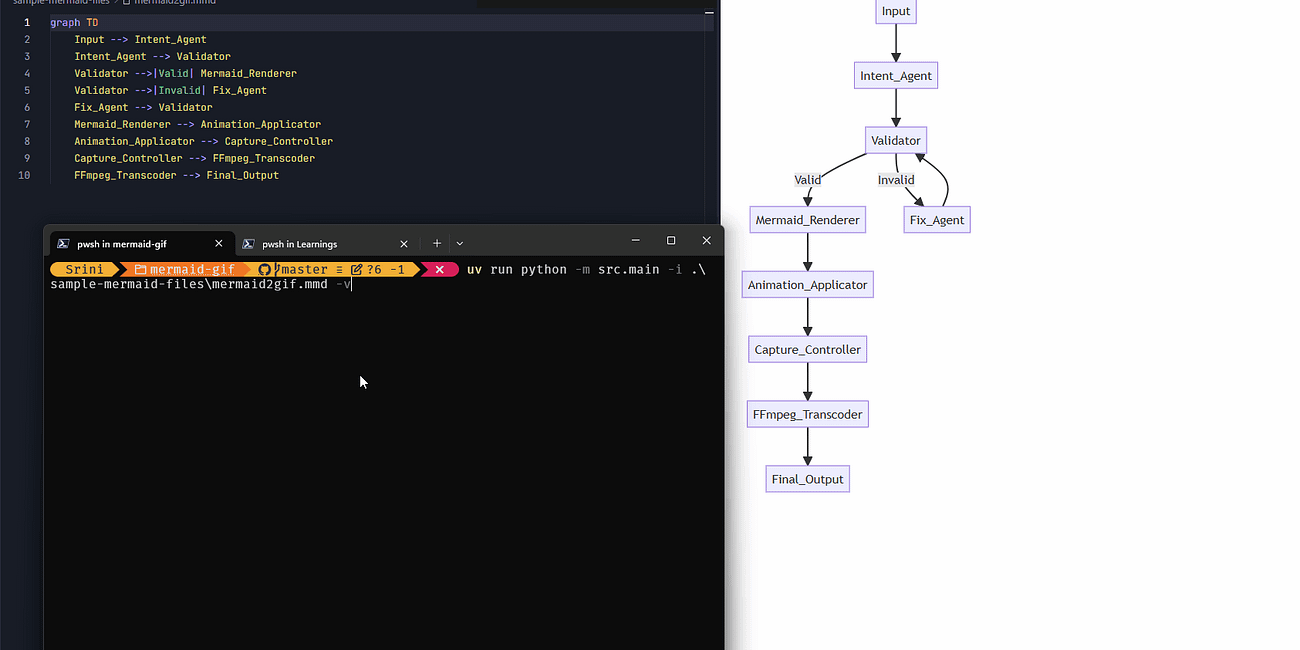Click the pencil edit icon in prompt
The image size is (1300, 650).
click(357, 270)
